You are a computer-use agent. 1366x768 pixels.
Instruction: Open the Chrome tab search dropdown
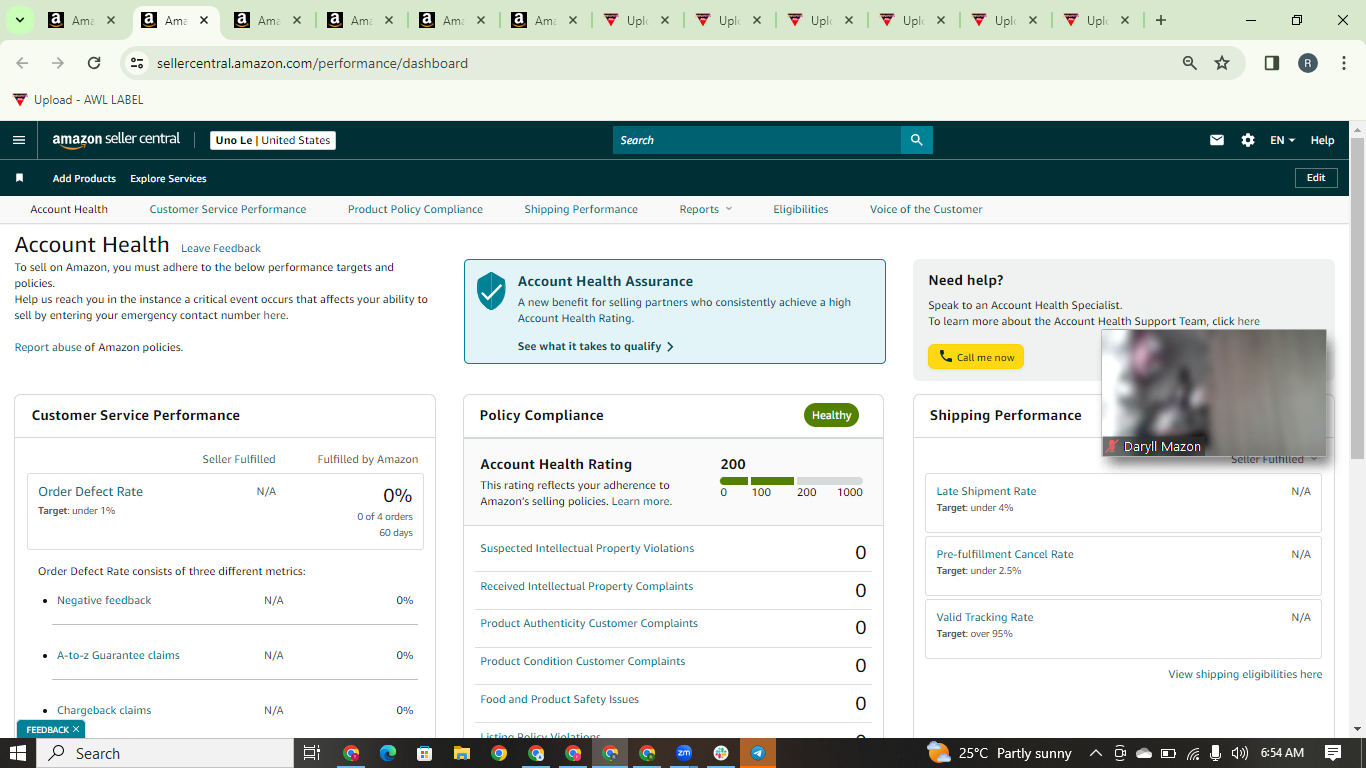(19, 20)
